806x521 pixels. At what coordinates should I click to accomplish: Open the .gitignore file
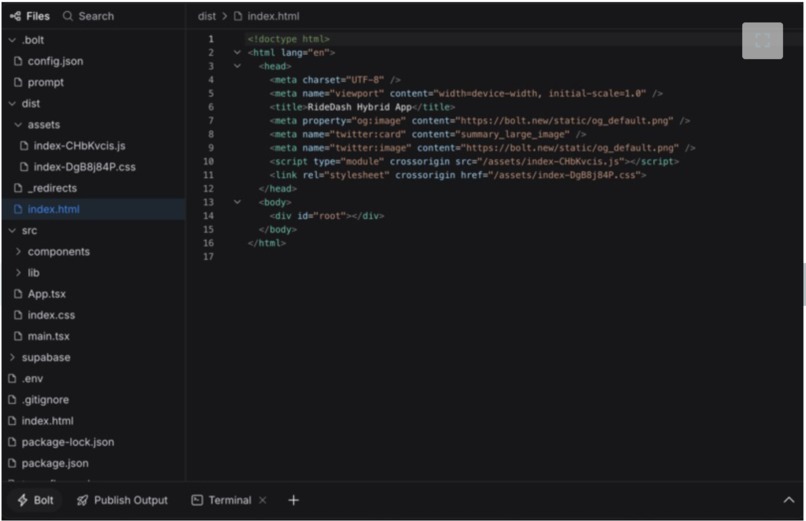coord(45,400)
